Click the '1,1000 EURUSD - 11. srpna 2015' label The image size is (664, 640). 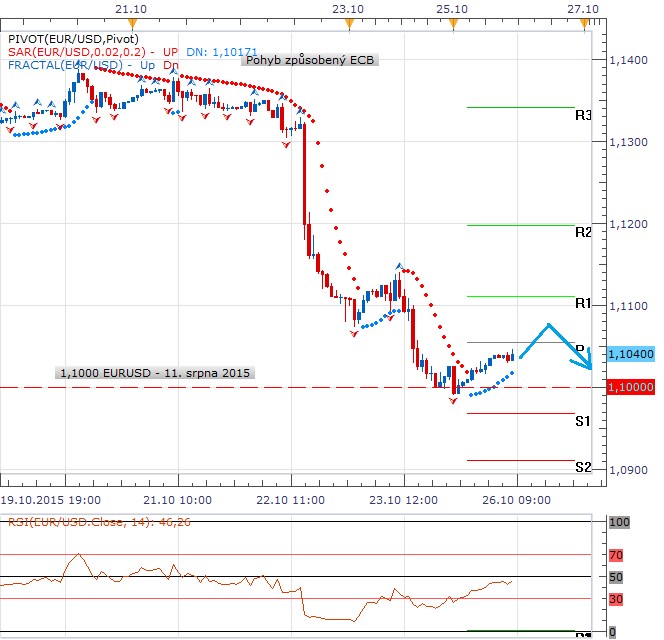[x=155, y=372]
